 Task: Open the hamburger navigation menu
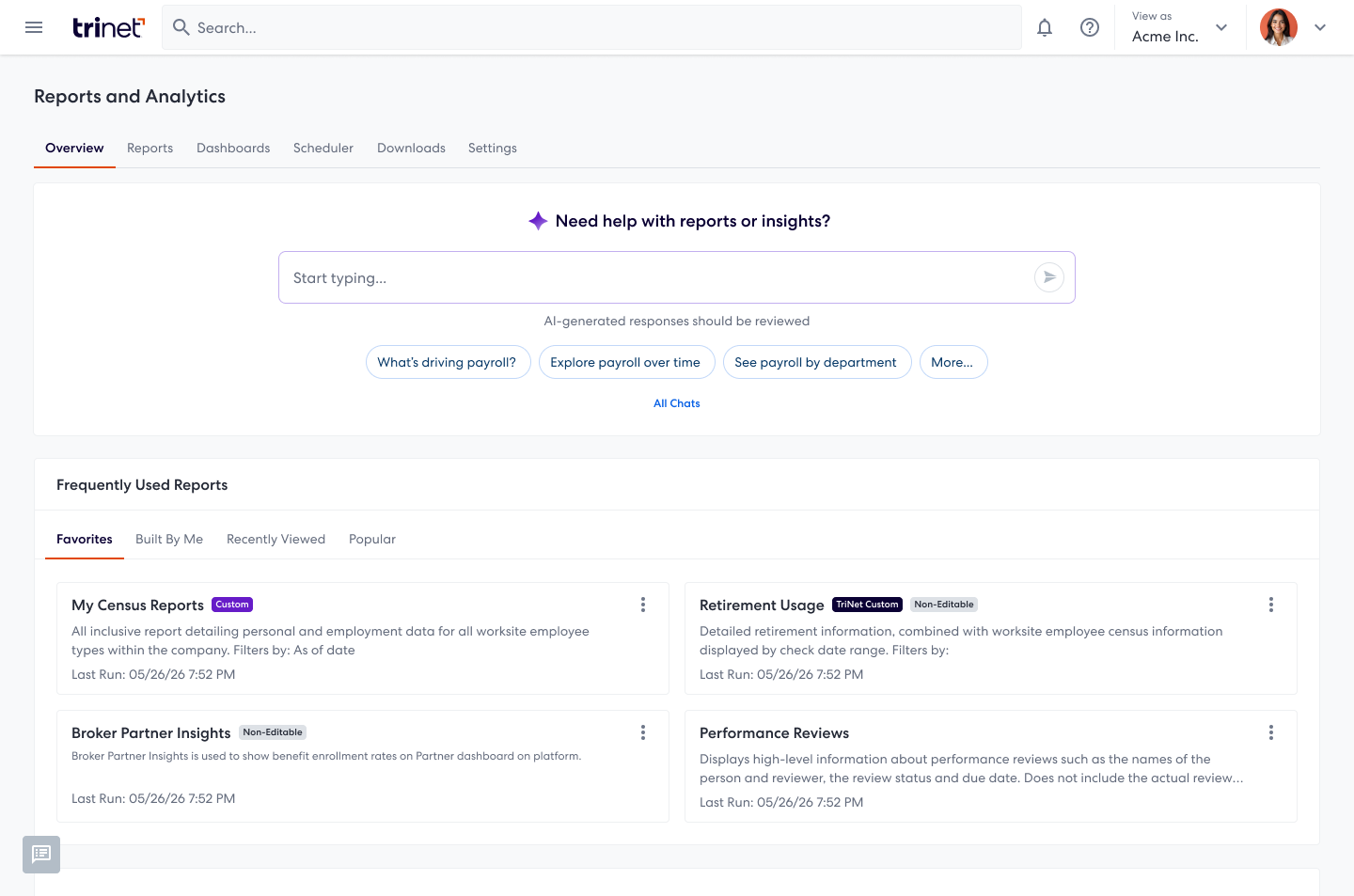pos(34,27)
